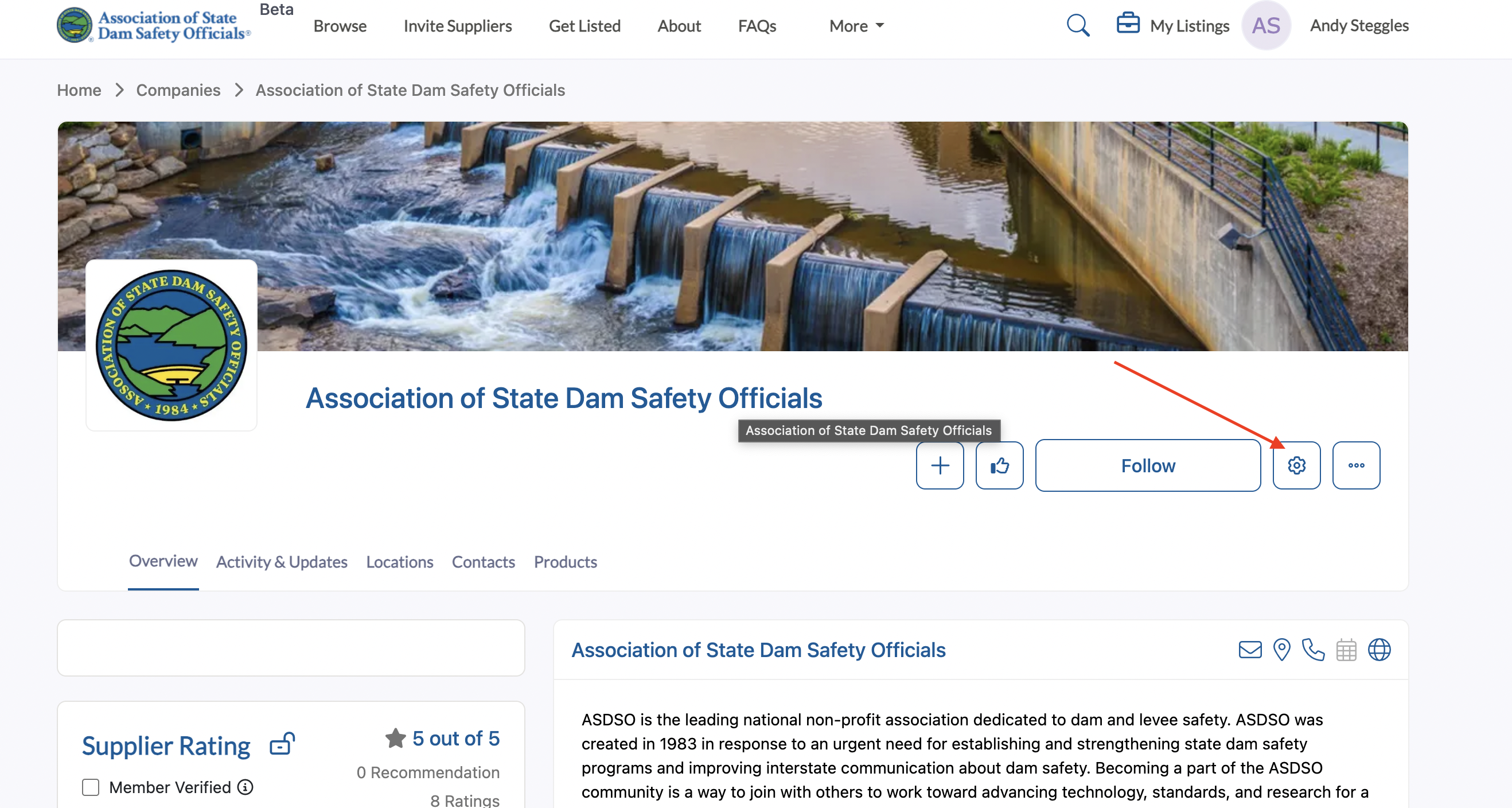The height and width of the screenshot is (808, 1512).
Task: Open the AS user avatar menu
Action: pos(1265,25)
